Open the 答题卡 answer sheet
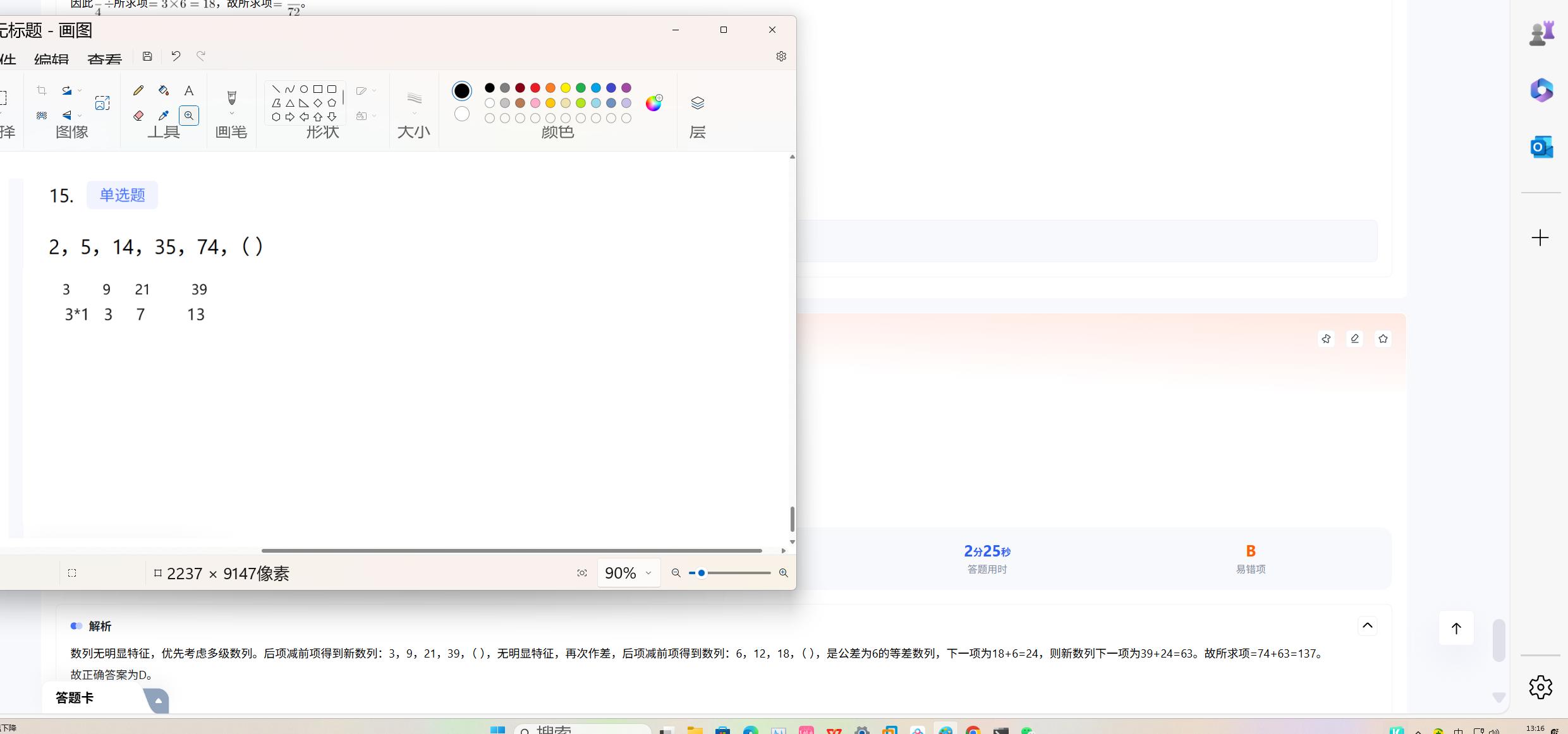The width and height of the screenshot is (1568, 734). tap(75, 698)
